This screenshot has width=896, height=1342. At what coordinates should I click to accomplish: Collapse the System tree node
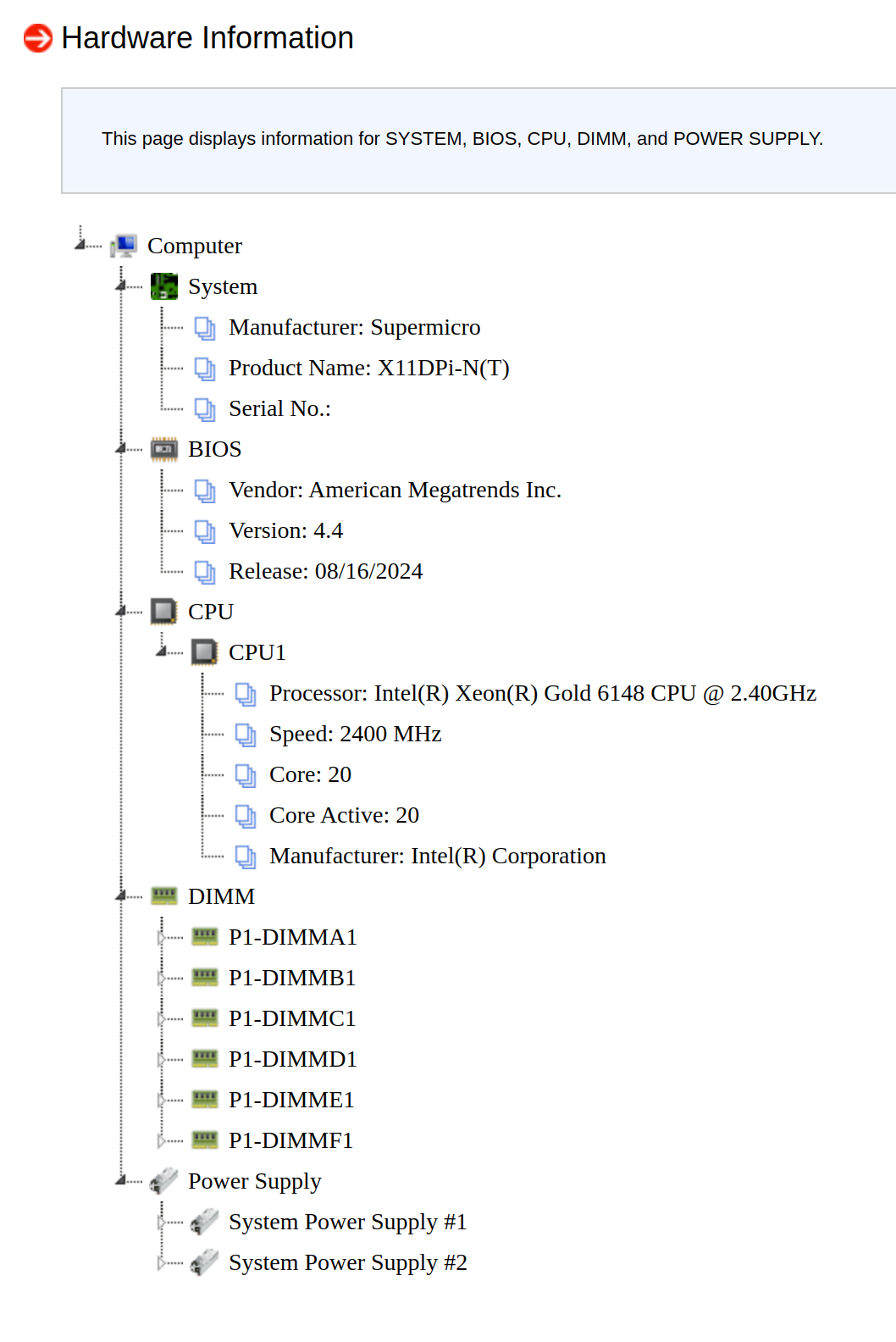click(x=120, y=286)
